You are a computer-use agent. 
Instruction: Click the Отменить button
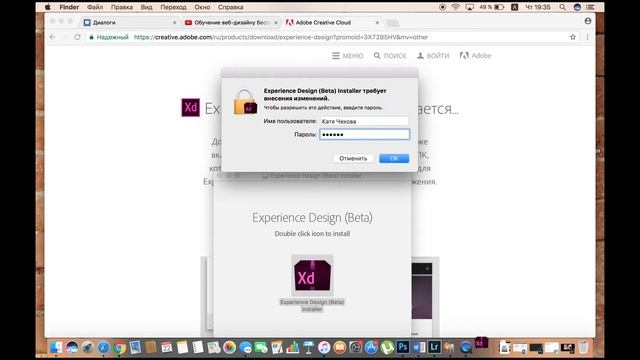click(x=353, y=158)
